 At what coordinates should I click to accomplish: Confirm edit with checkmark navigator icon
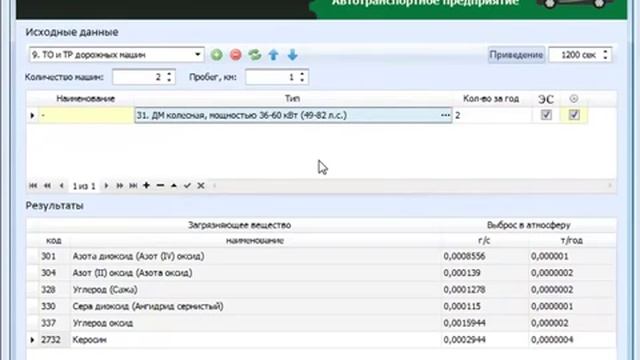[187, 186]
